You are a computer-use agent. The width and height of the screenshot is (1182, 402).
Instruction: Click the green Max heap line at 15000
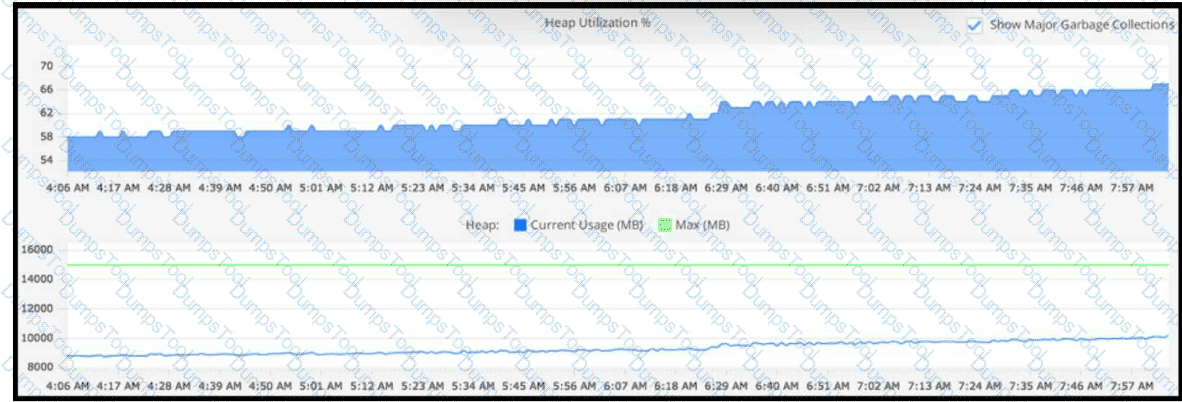[618, 265]
